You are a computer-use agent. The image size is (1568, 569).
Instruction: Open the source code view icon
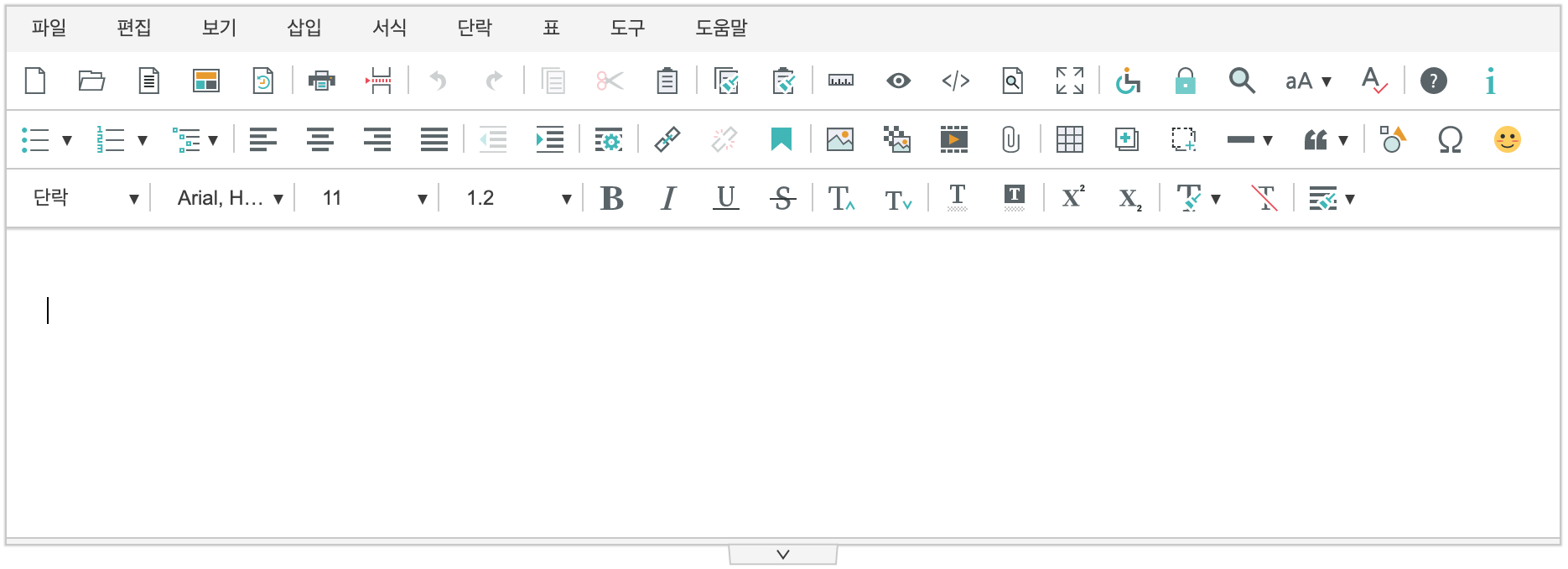[955, 81]
